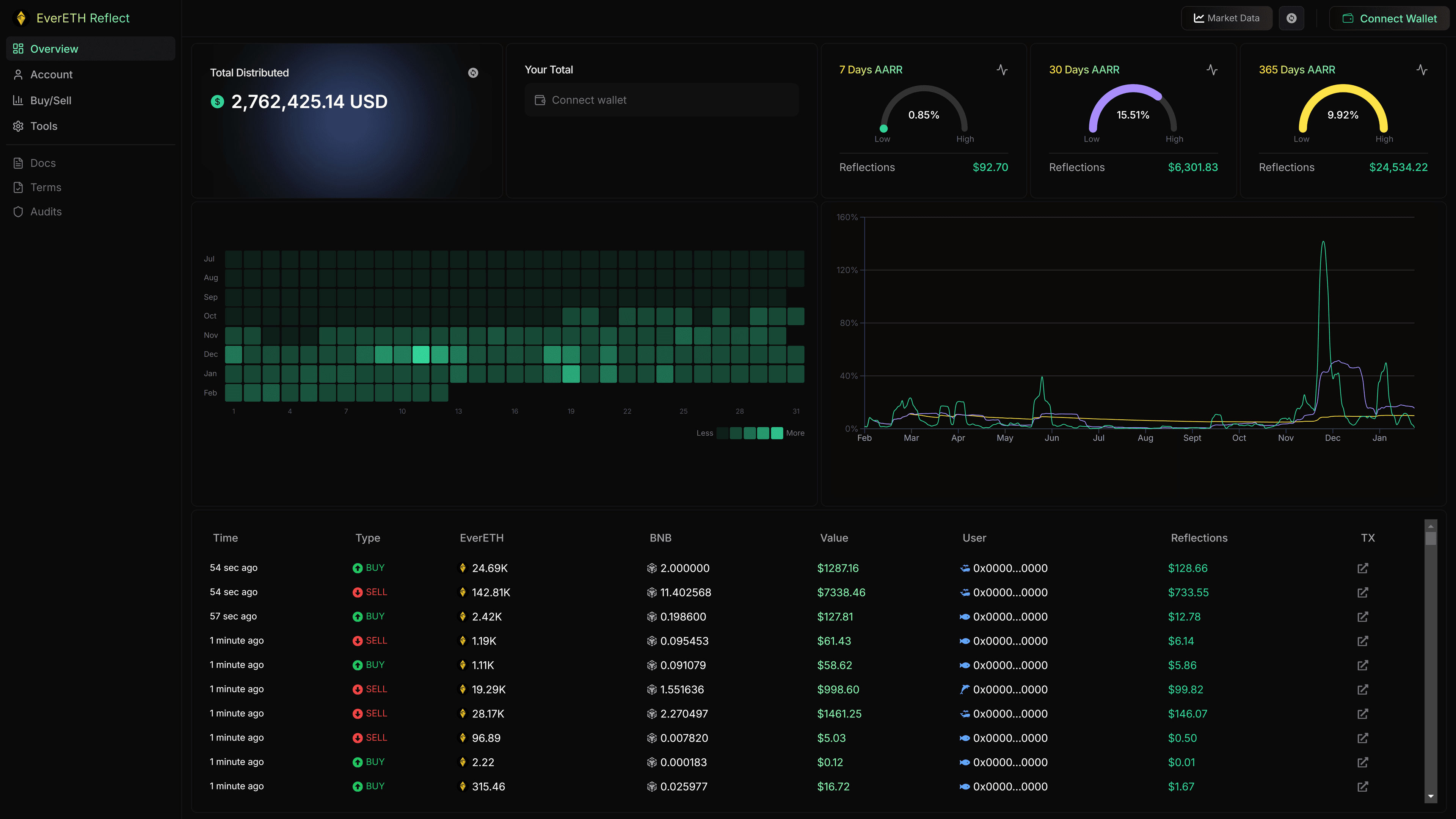Screen dimensions: 1456x819
Task: Click the SELL icon in 142.81K row
Action: tap(357, 592)
